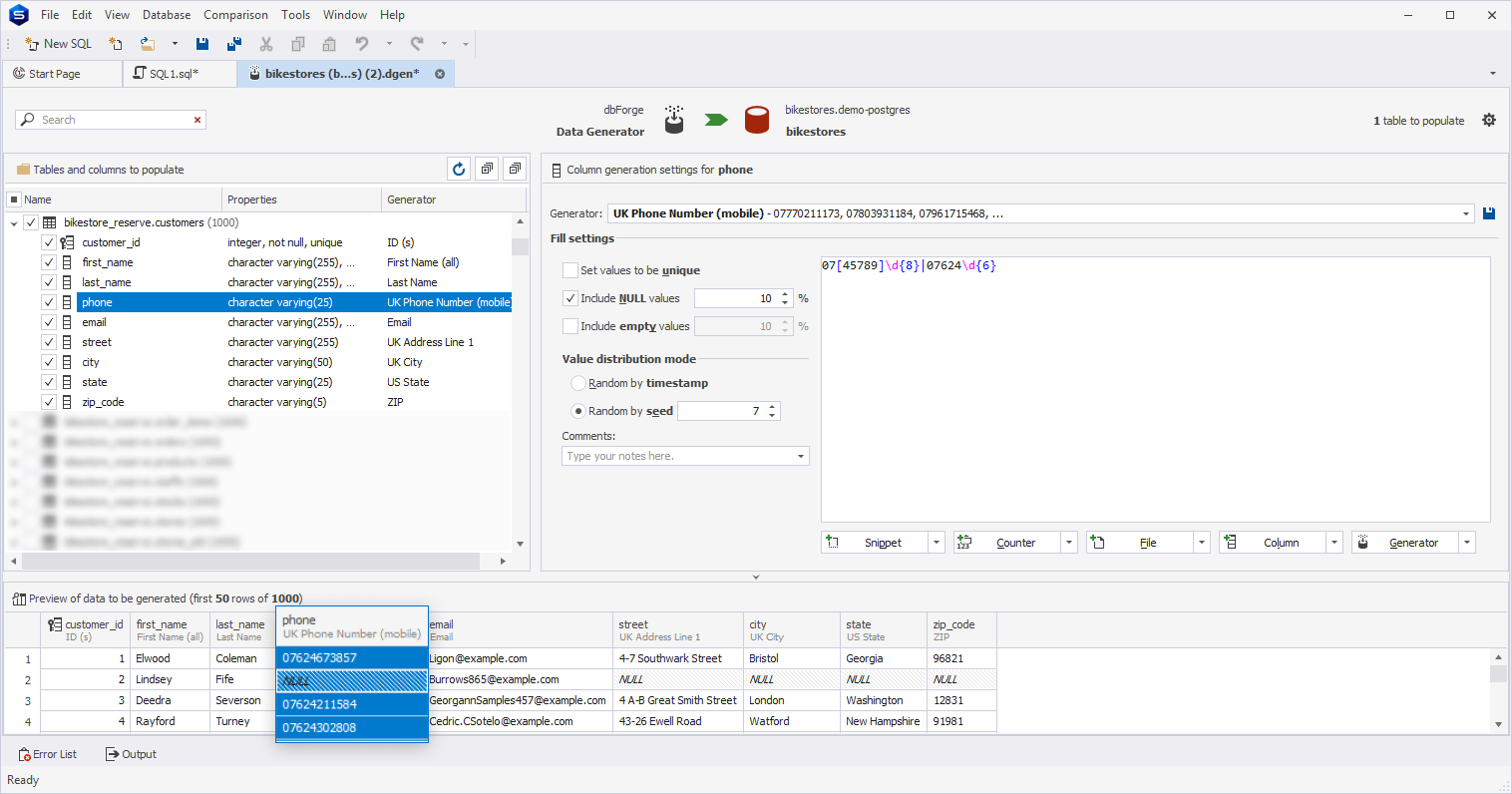Enable Include empty values checkbox

pyautogui.click(x=570, y=326)
